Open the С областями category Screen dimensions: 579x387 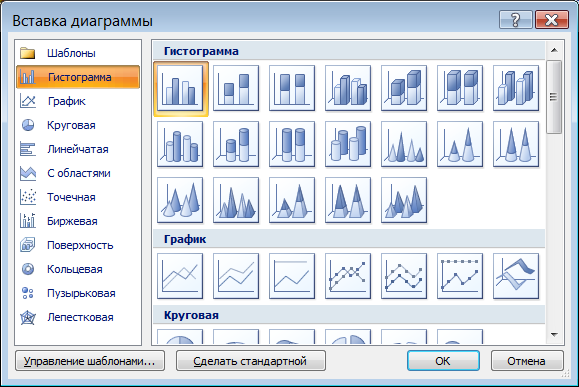click(78, 173)
